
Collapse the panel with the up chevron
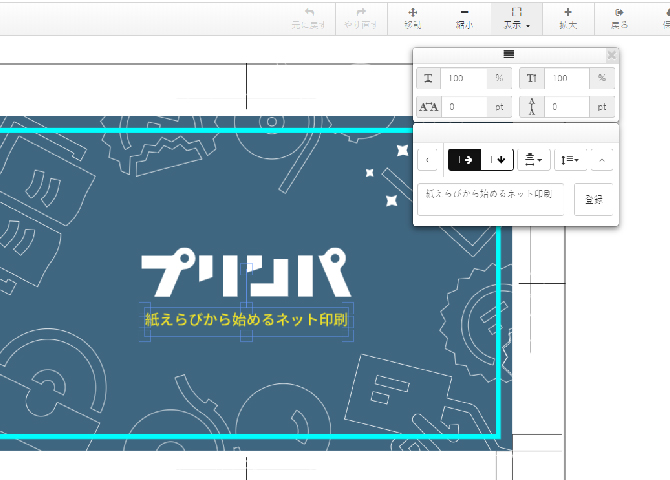click(x=602, y=160)
